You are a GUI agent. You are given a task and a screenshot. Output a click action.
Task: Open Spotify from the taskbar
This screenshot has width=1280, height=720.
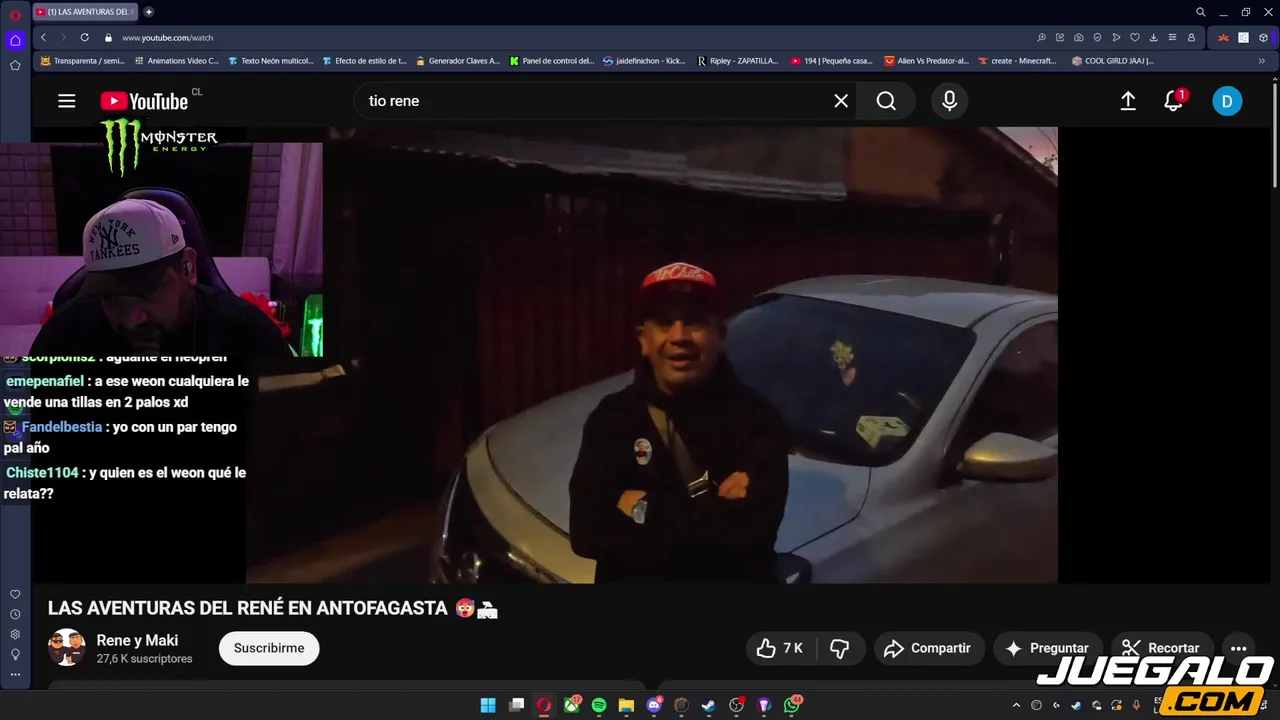click(x=599, y=705)
